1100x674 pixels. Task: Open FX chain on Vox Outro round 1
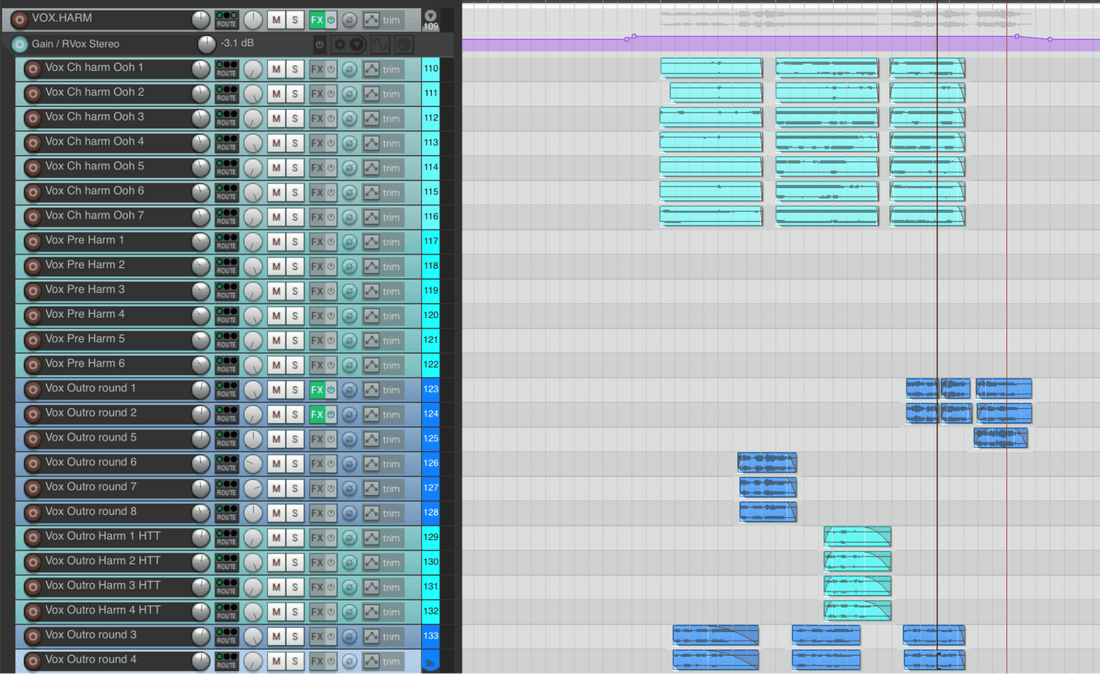point(316,390)
